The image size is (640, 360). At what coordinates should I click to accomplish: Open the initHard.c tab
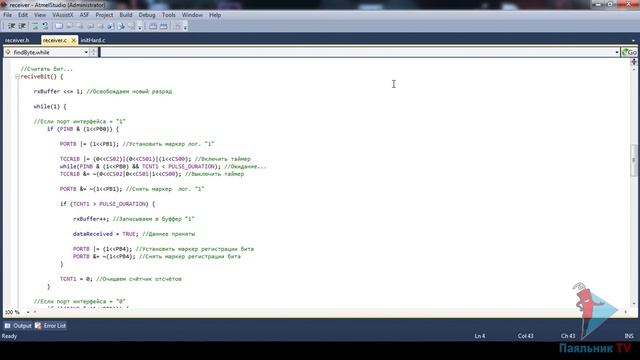pyautogui.click(x=93, y=40)
